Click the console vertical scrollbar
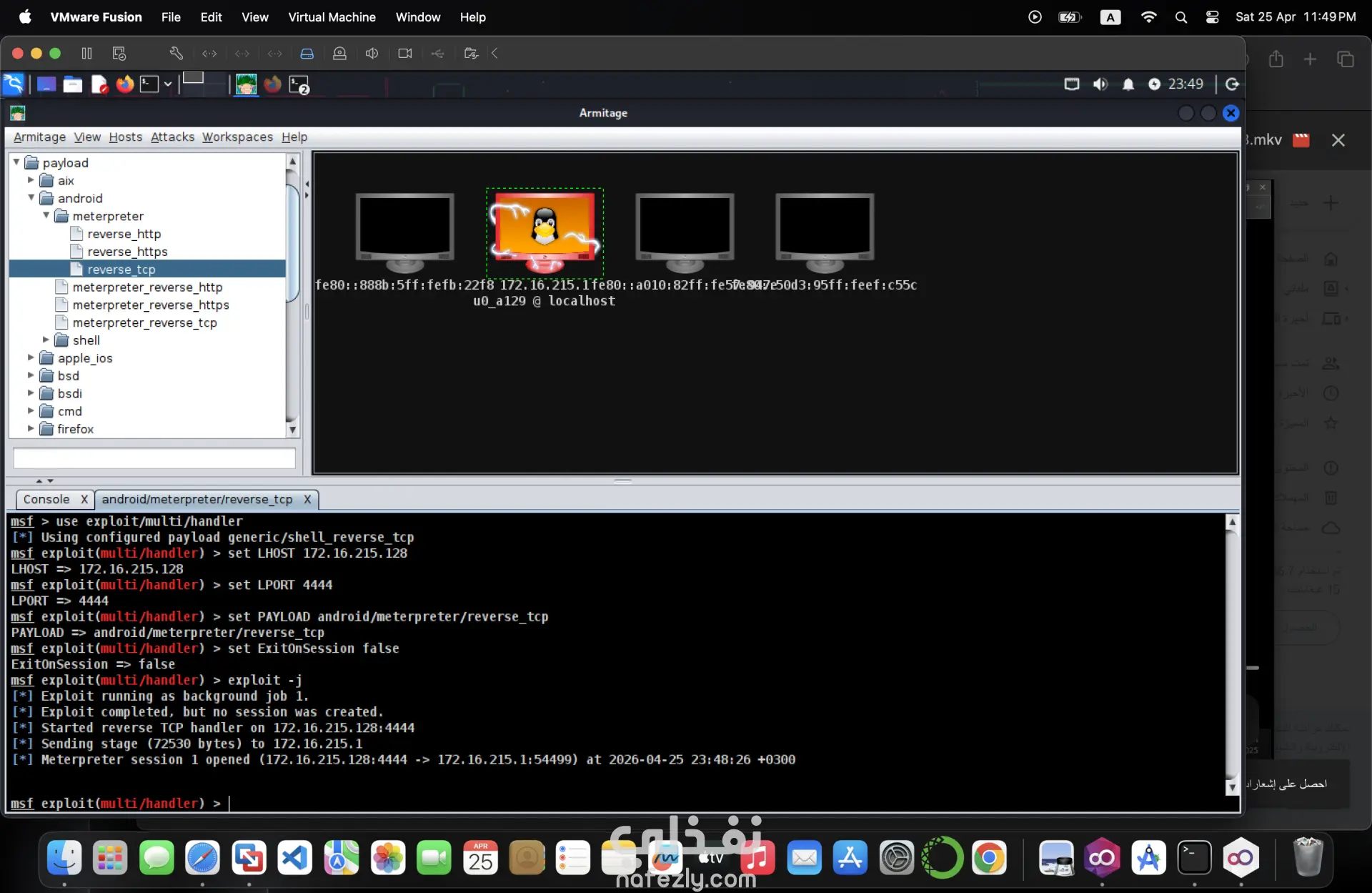This screenshot has height=893, width=1372. coord(1232,654)
